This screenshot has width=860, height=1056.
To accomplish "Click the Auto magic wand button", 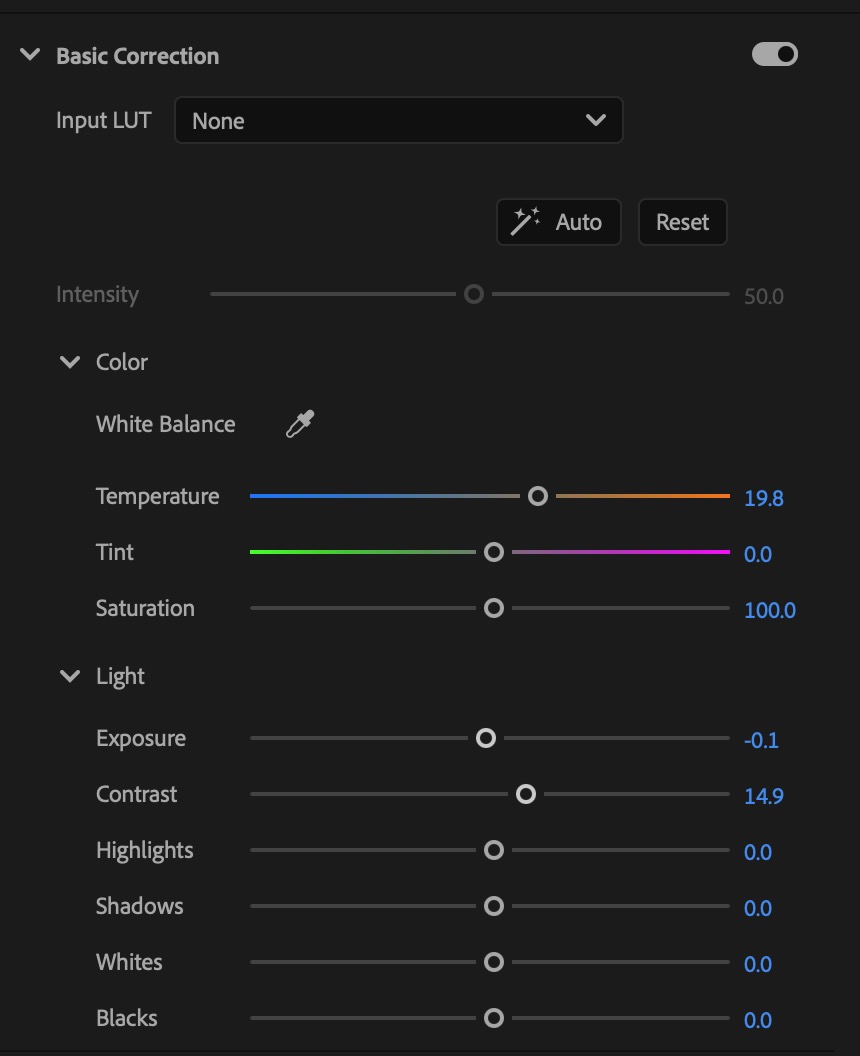I will 558,222.
